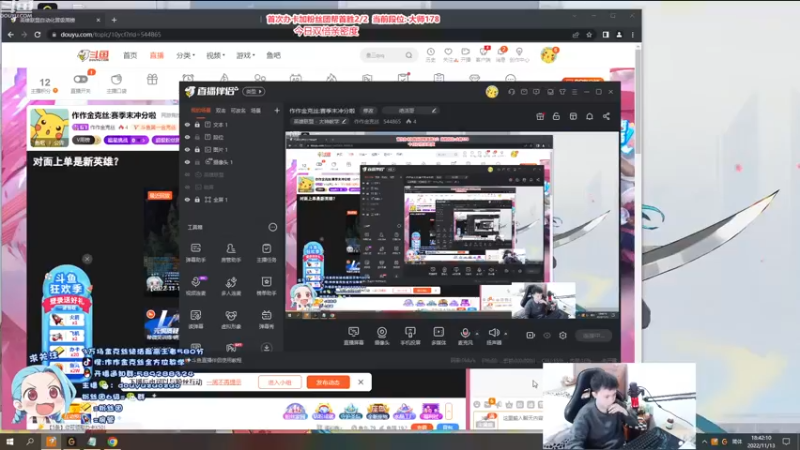Toggle visibility of 图片 1 source
800x450 pixels.
click(187, 149)
